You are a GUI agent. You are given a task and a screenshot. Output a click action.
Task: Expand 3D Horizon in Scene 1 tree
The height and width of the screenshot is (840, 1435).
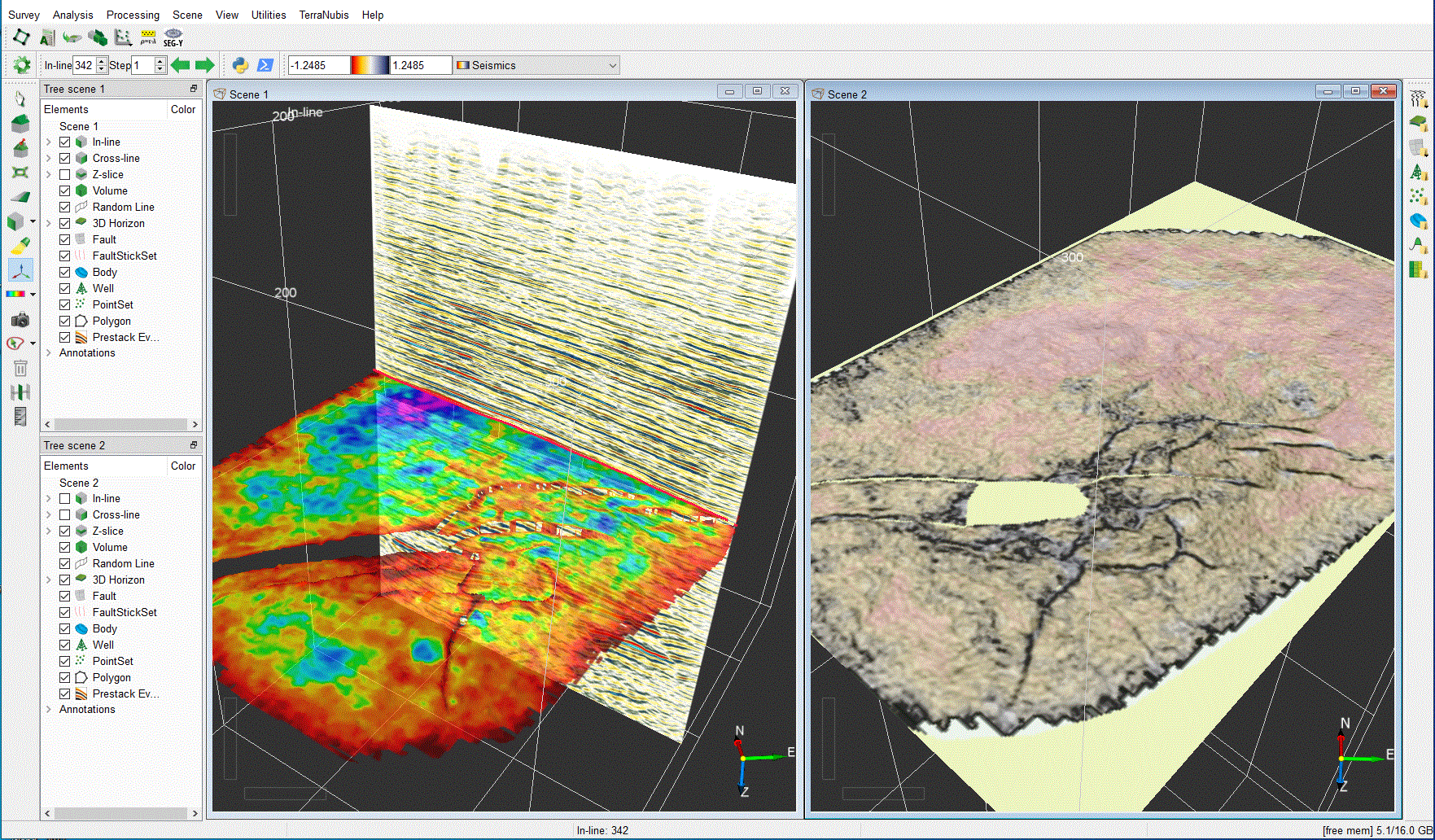[x=49, y=223]
